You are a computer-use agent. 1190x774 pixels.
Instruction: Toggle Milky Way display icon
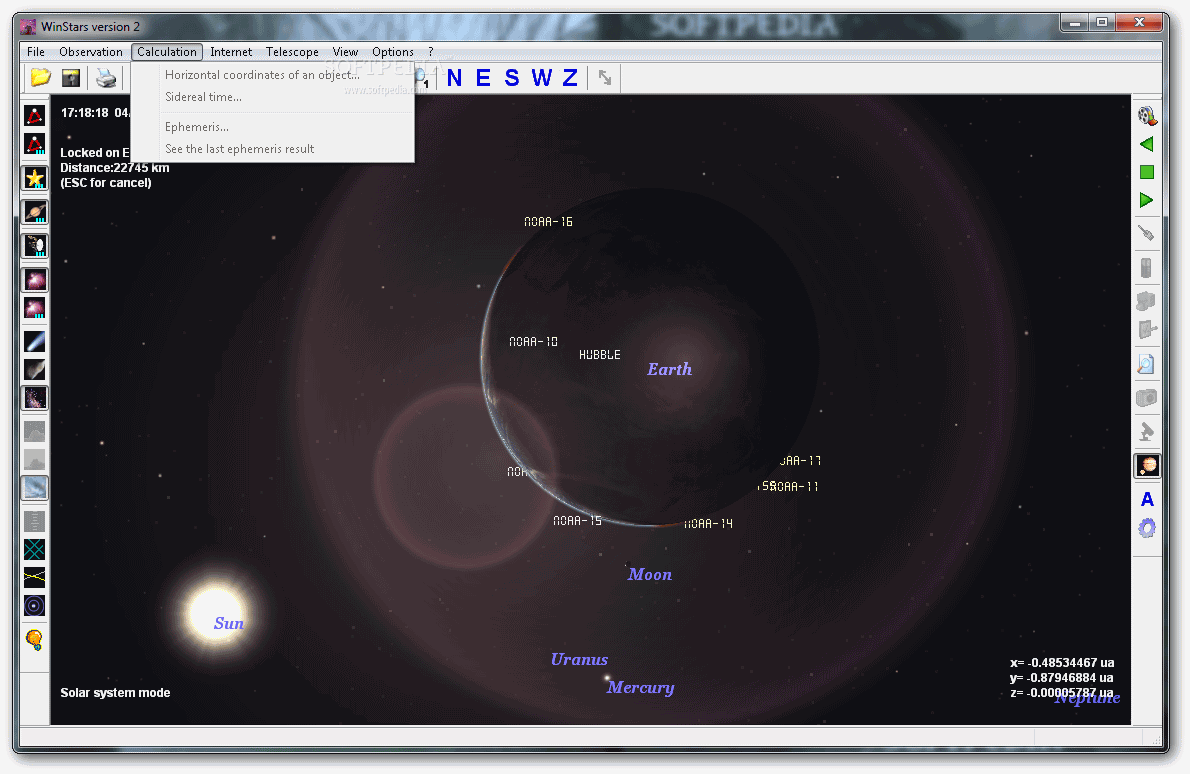(x=35, y=398)
